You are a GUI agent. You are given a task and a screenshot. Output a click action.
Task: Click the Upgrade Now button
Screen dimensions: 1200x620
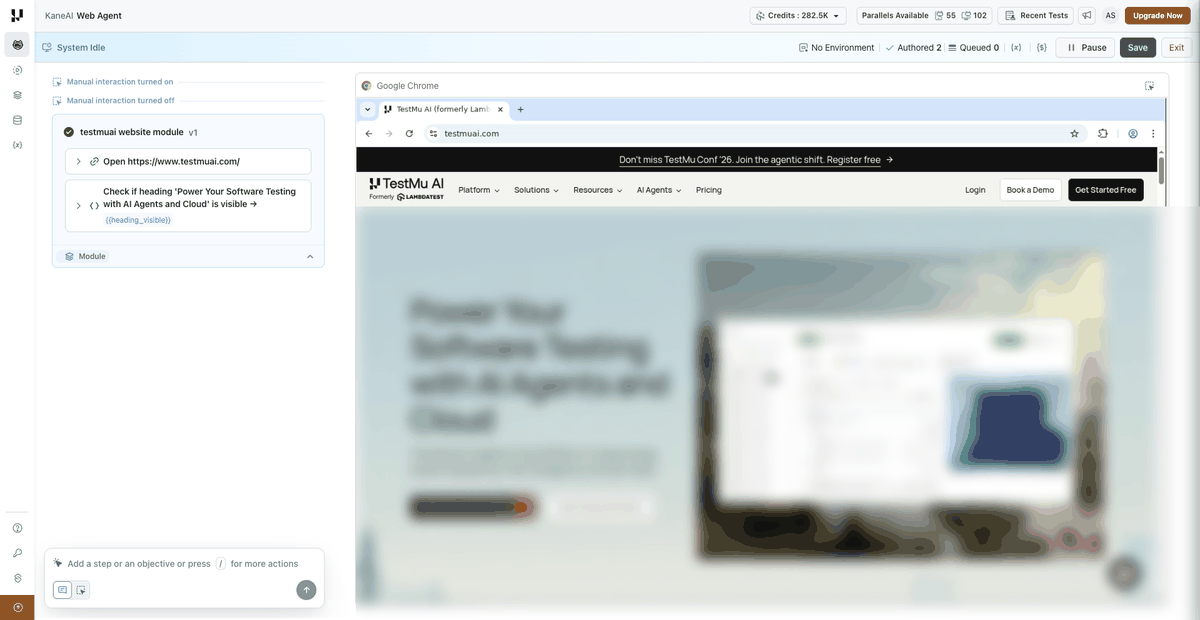(x=1158, y=16)
